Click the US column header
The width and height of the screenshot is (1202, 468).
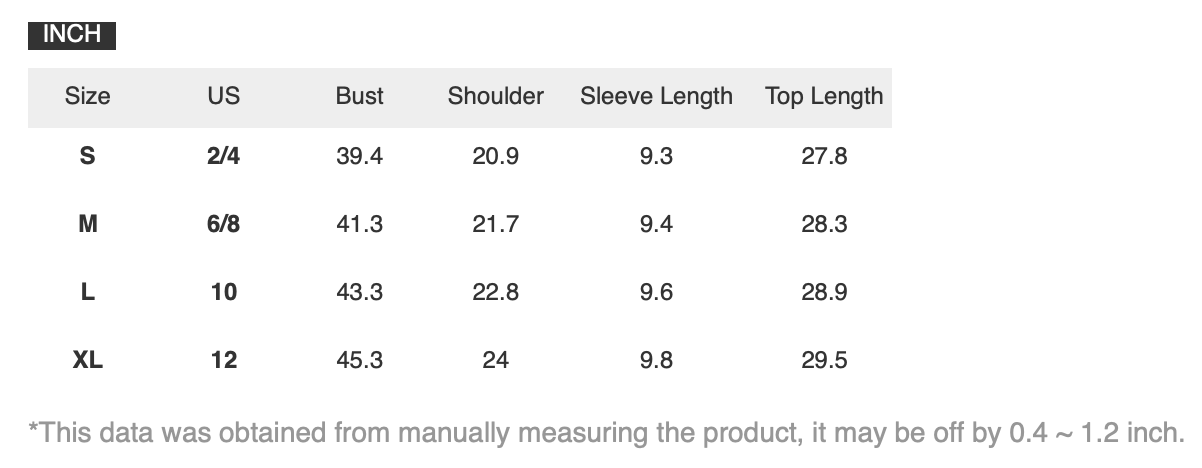pos(224,96)
